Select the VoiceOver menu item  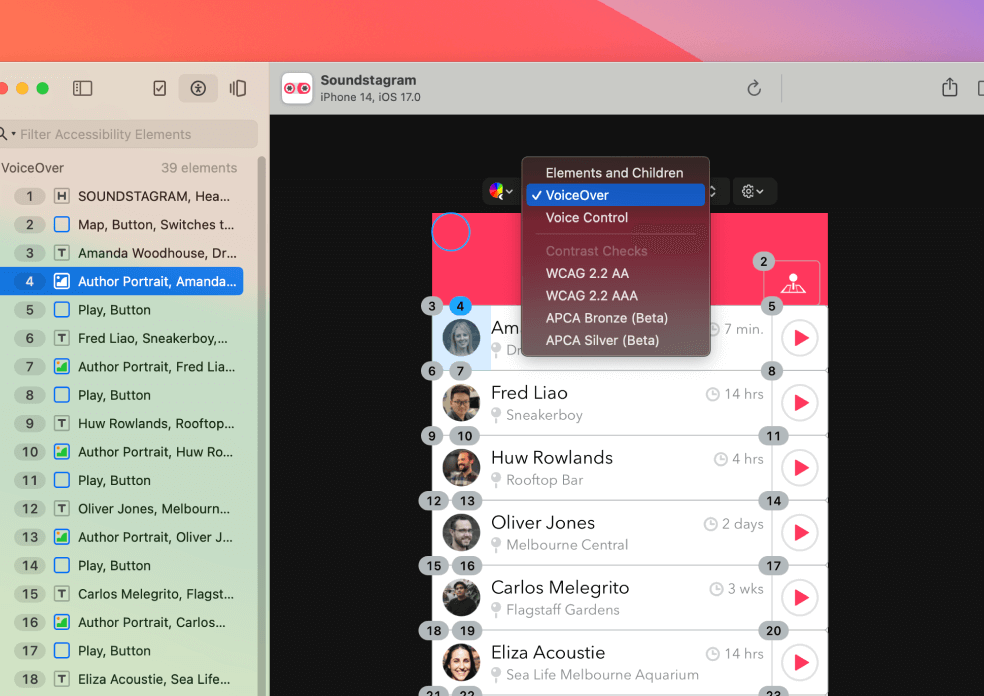[x=614, y=195]
